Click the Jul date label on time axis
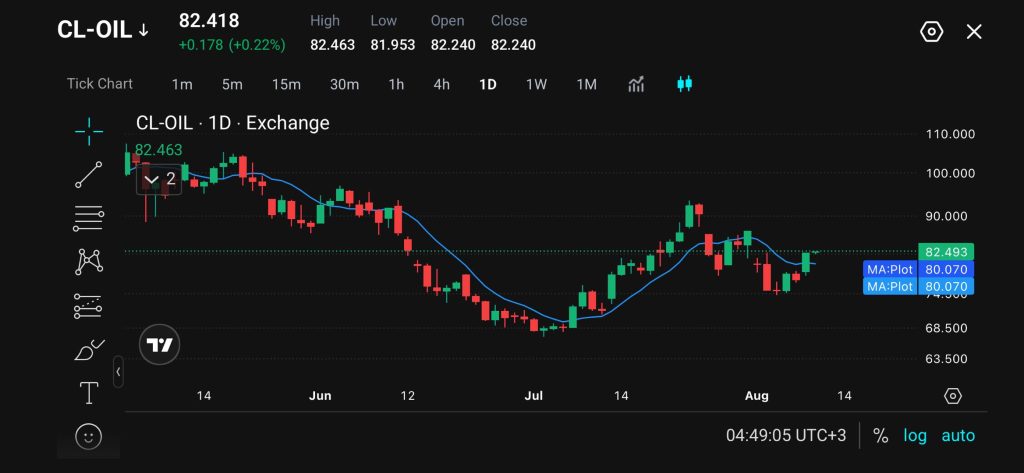 [534, 396]
